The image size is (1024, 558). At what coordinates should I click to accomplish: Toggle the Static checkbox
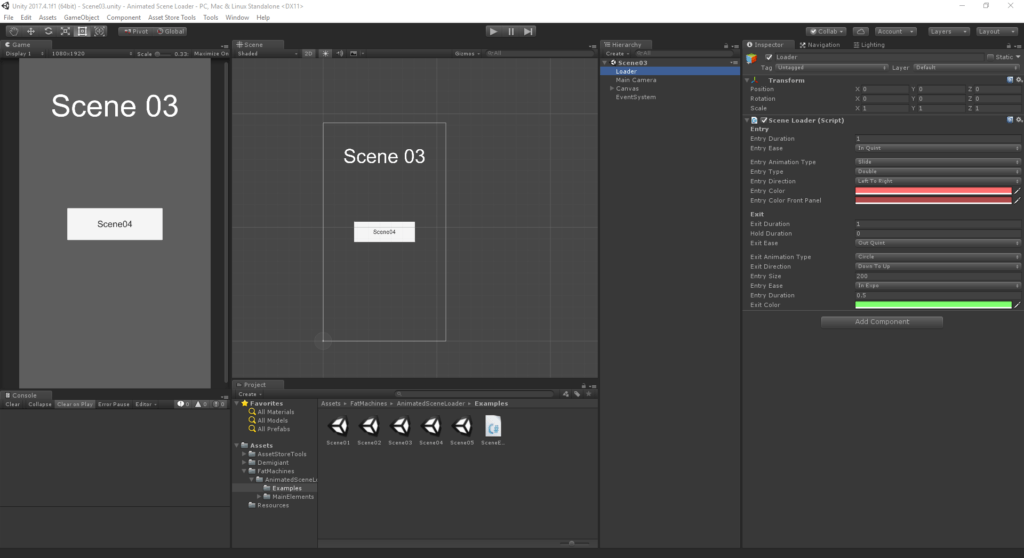click(x=990, y=57)
